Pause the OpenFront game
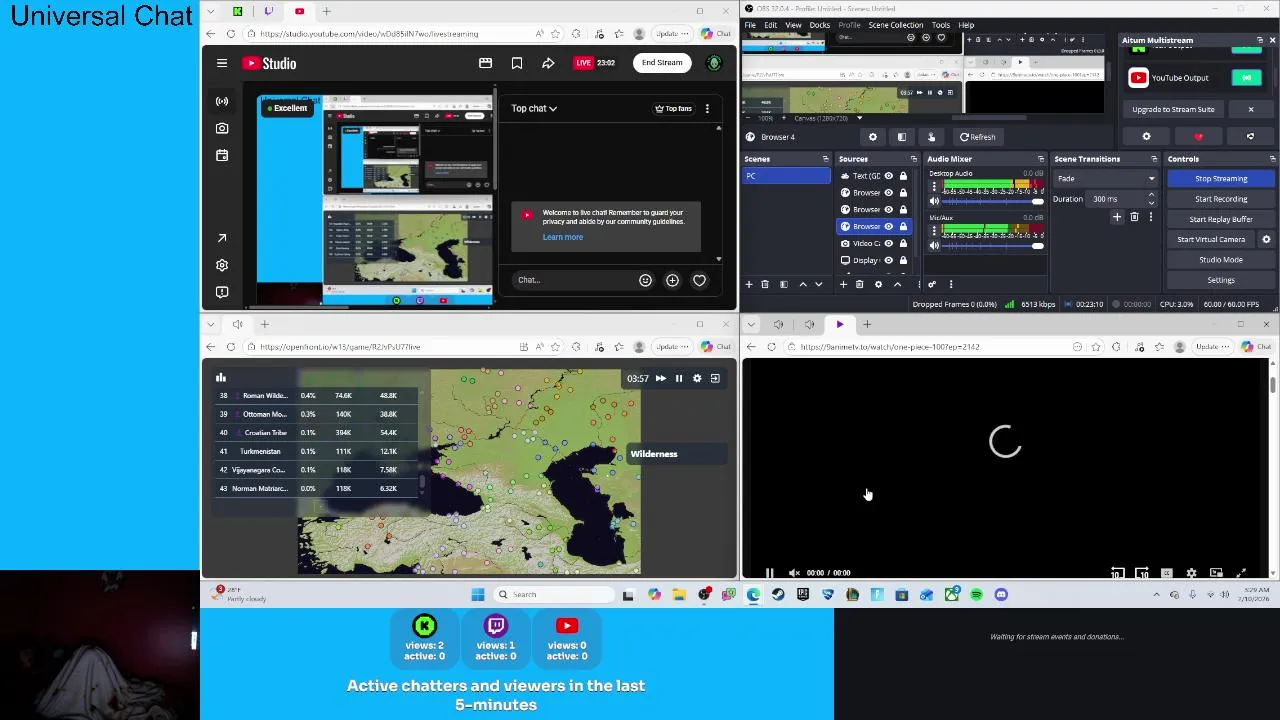Viewport: 1280px width, 720px height. tap(678, 378)
